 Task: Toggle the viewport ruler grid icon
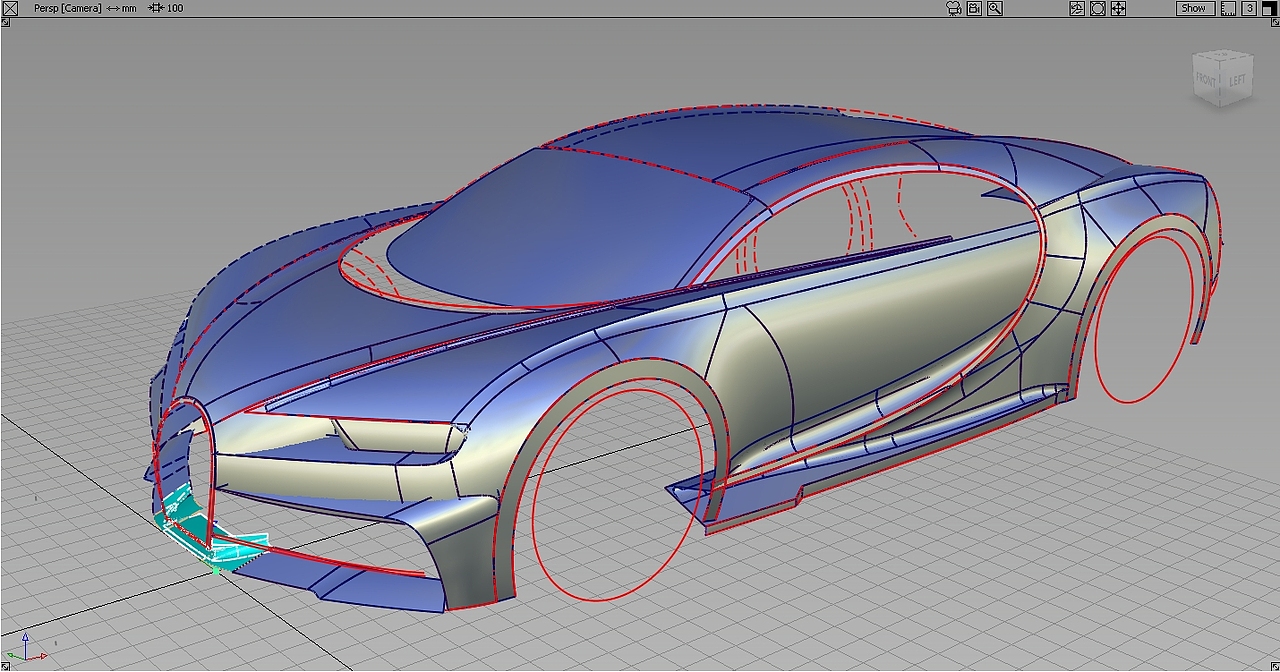[x=1228, y=8]
